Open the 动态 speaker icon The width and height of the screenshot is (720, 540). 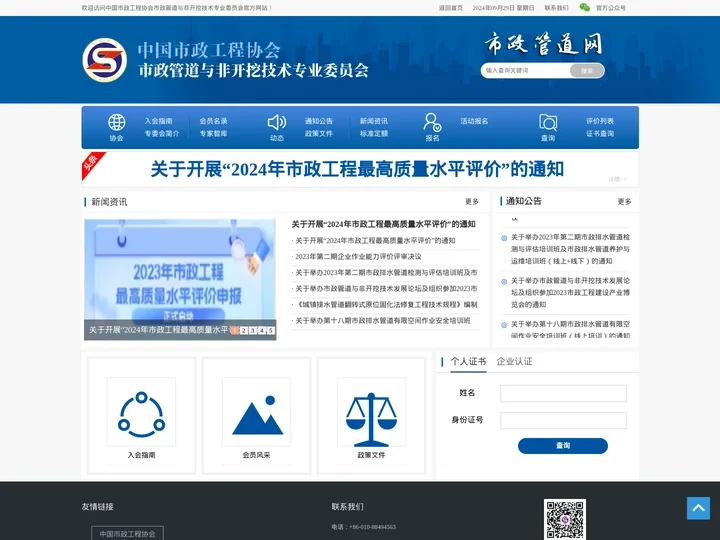pos(277,123)
